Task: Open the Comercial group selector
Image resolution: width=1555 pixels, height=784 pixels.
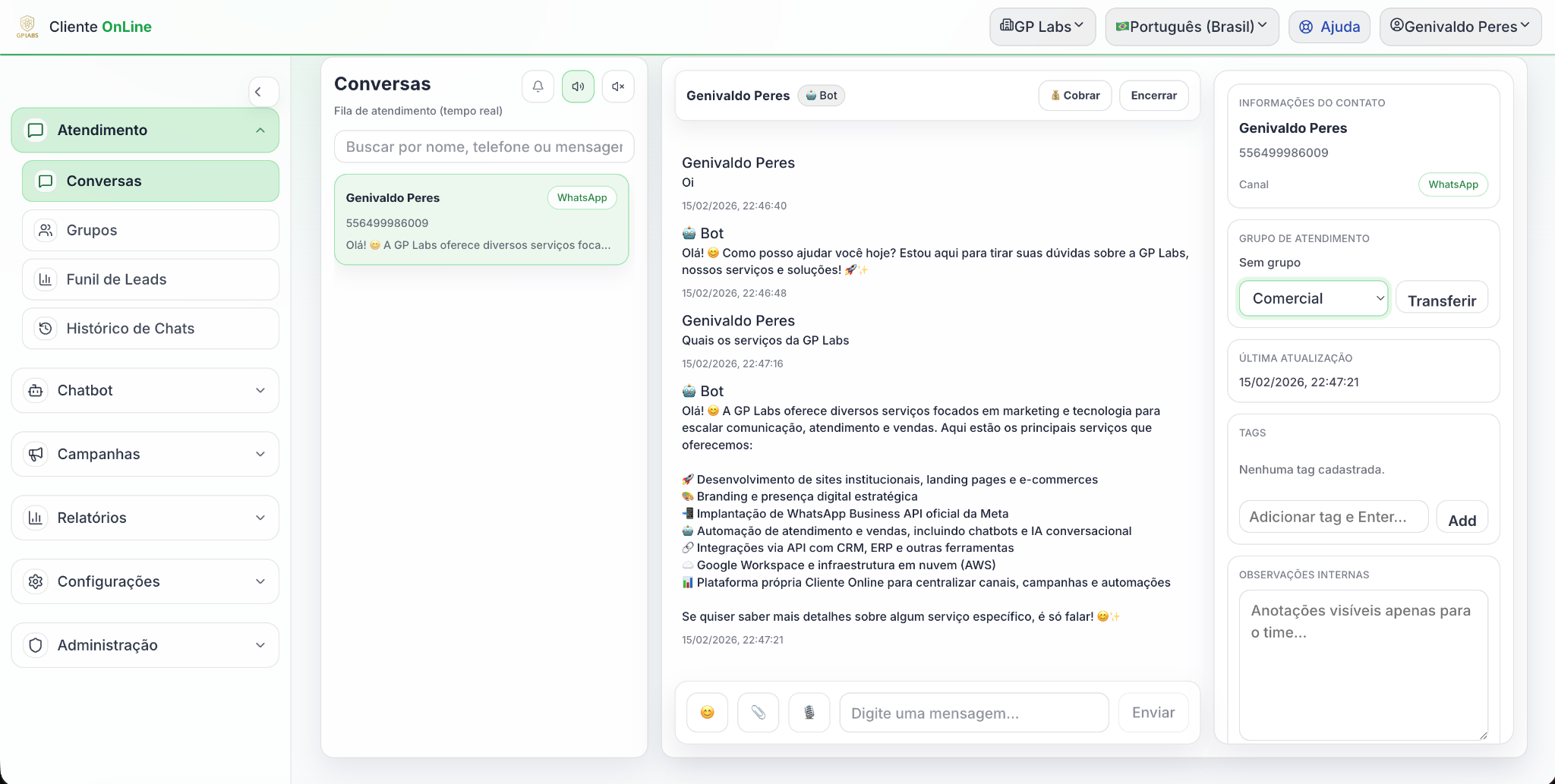Action: pos(1313,298)
